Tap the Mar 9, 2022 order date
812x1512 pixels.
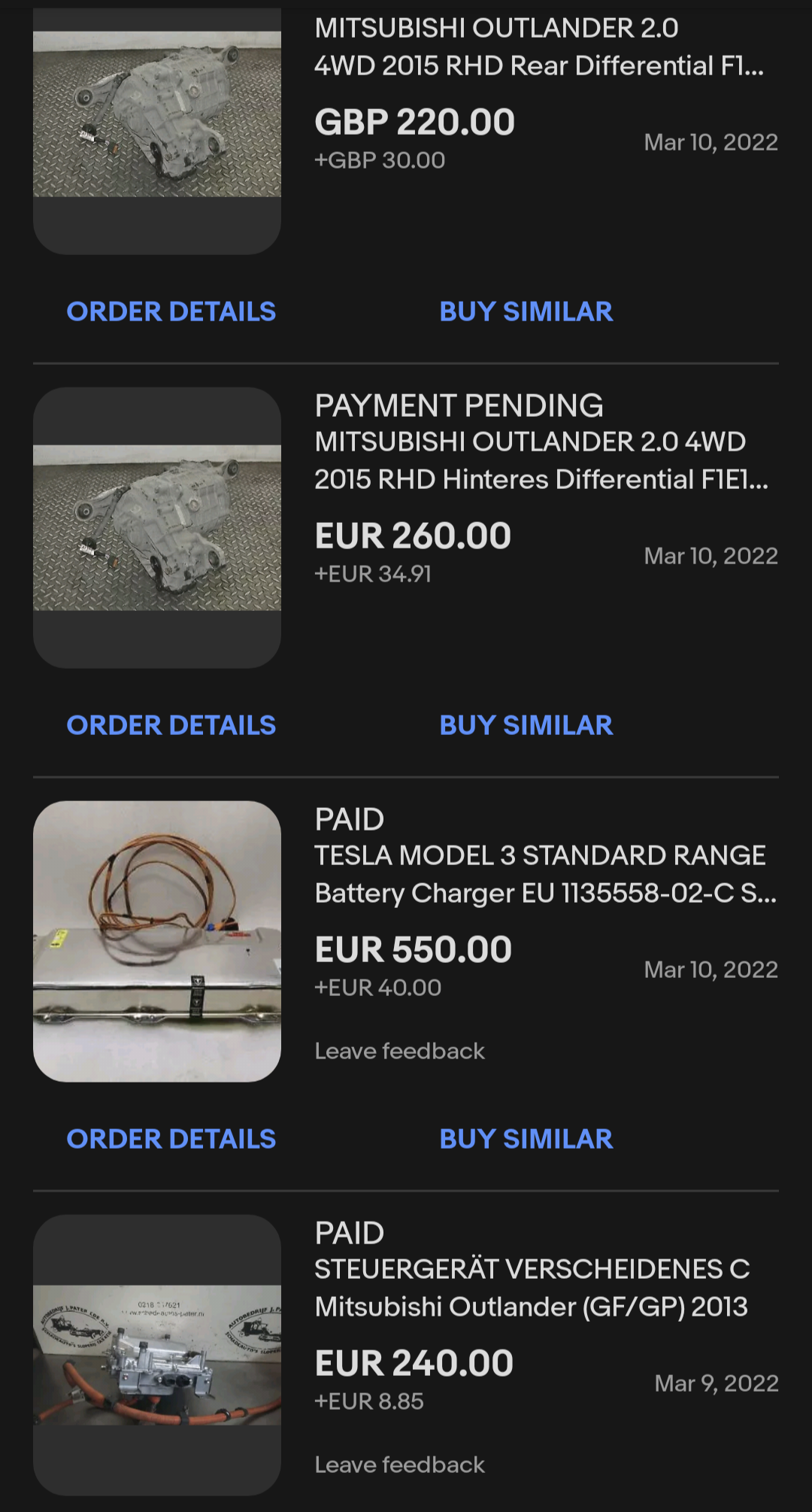click(716, 1383)
